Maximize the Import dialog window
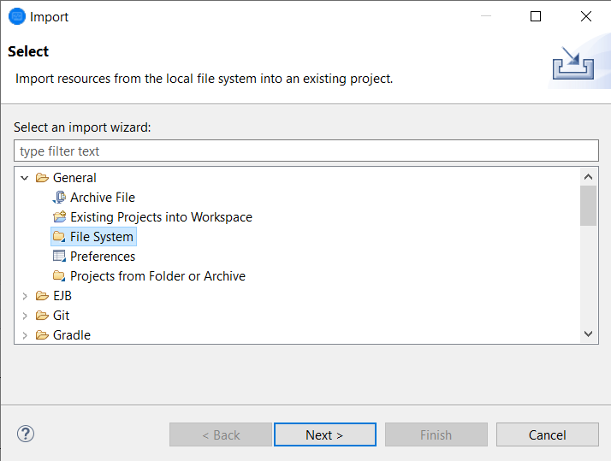 click(536, 16)
